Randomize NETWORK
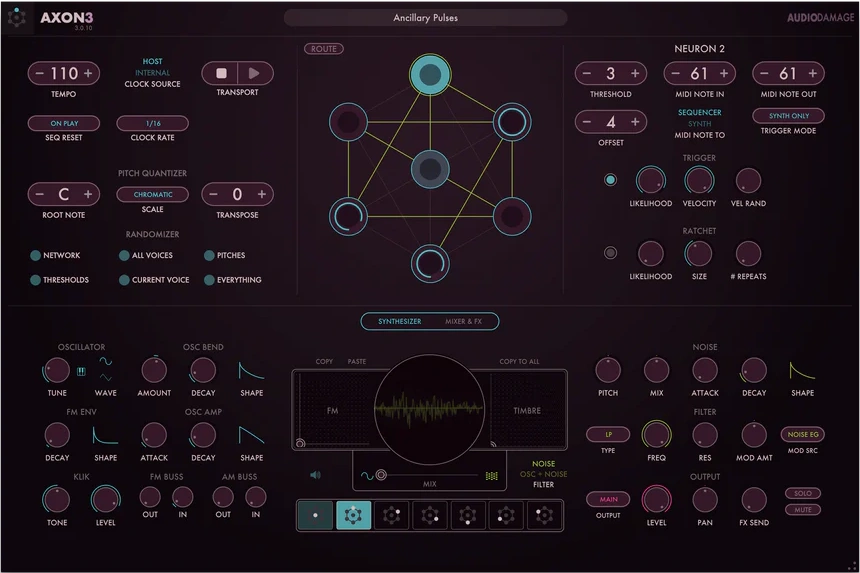 tap(55, 256)
